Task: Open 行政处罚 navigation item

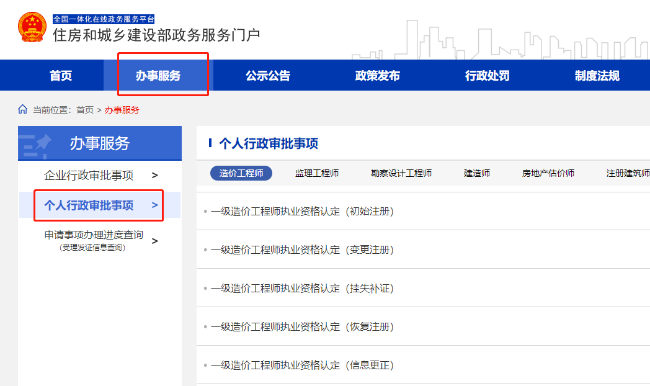Action: tap(487, 75)
